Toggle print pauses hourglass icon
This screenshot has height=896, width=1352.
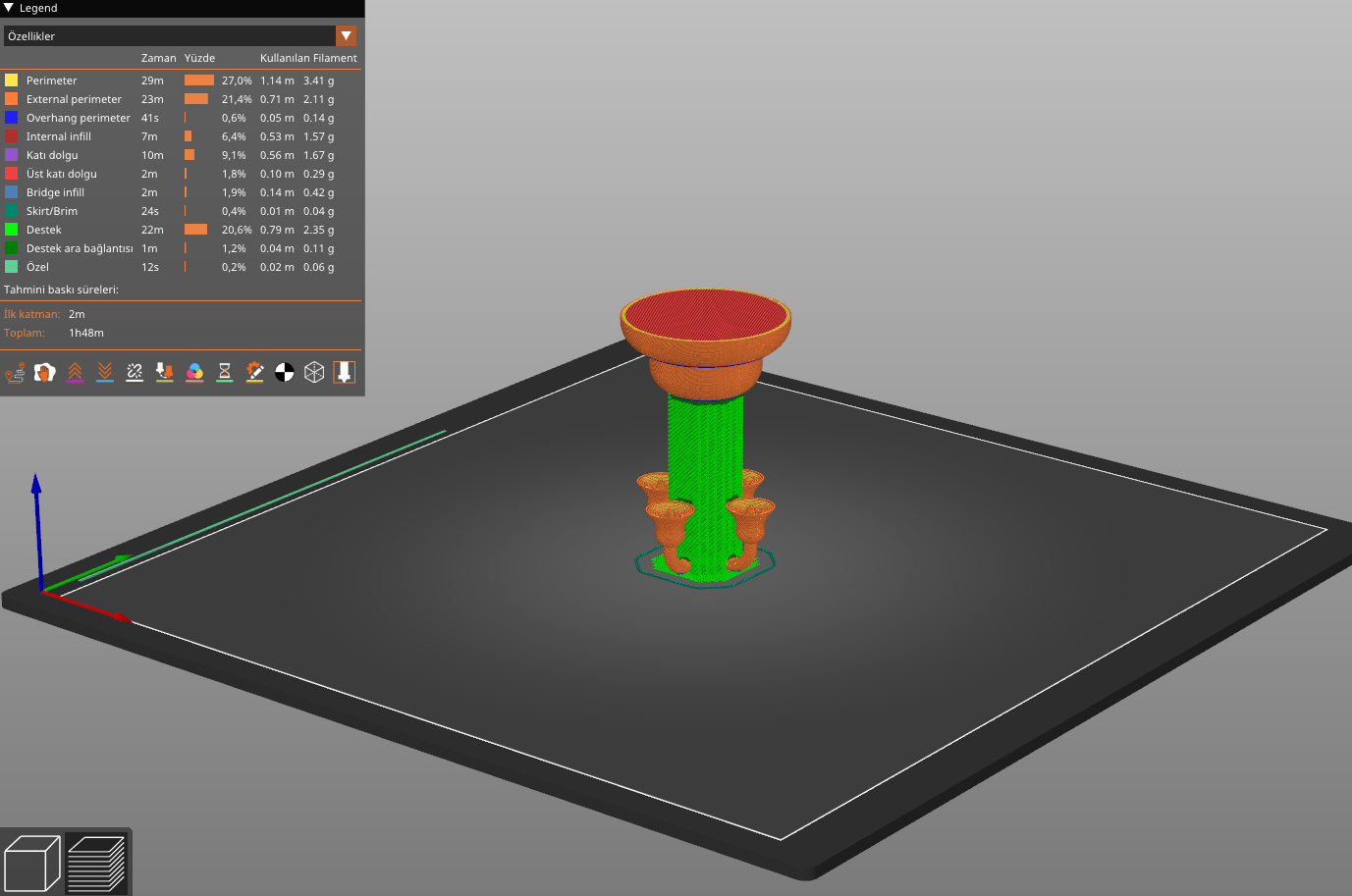(225, 373)
